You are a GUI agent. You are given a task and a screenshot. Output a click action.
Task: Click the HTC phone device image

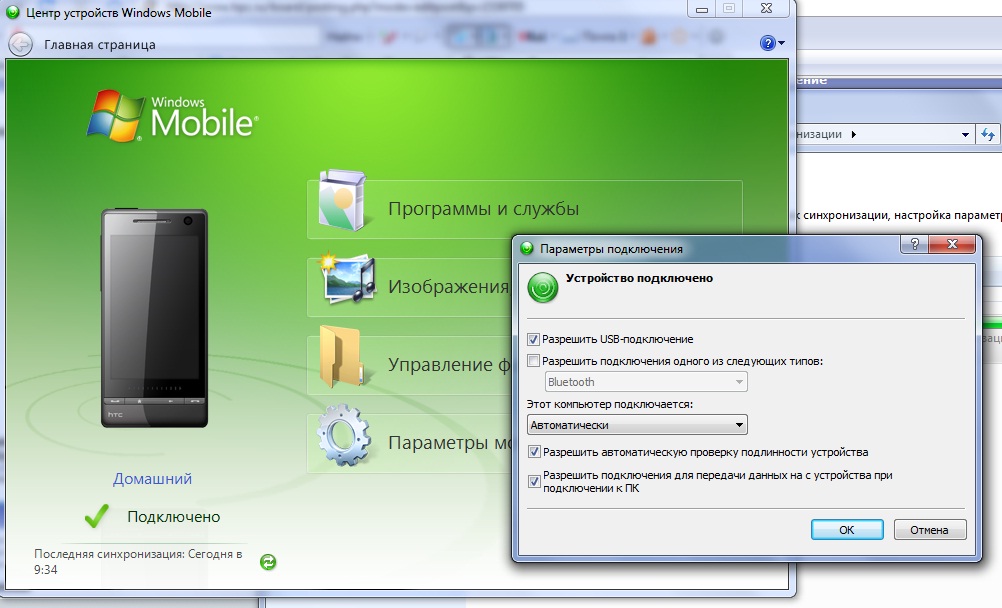click(x=154, y=318)
